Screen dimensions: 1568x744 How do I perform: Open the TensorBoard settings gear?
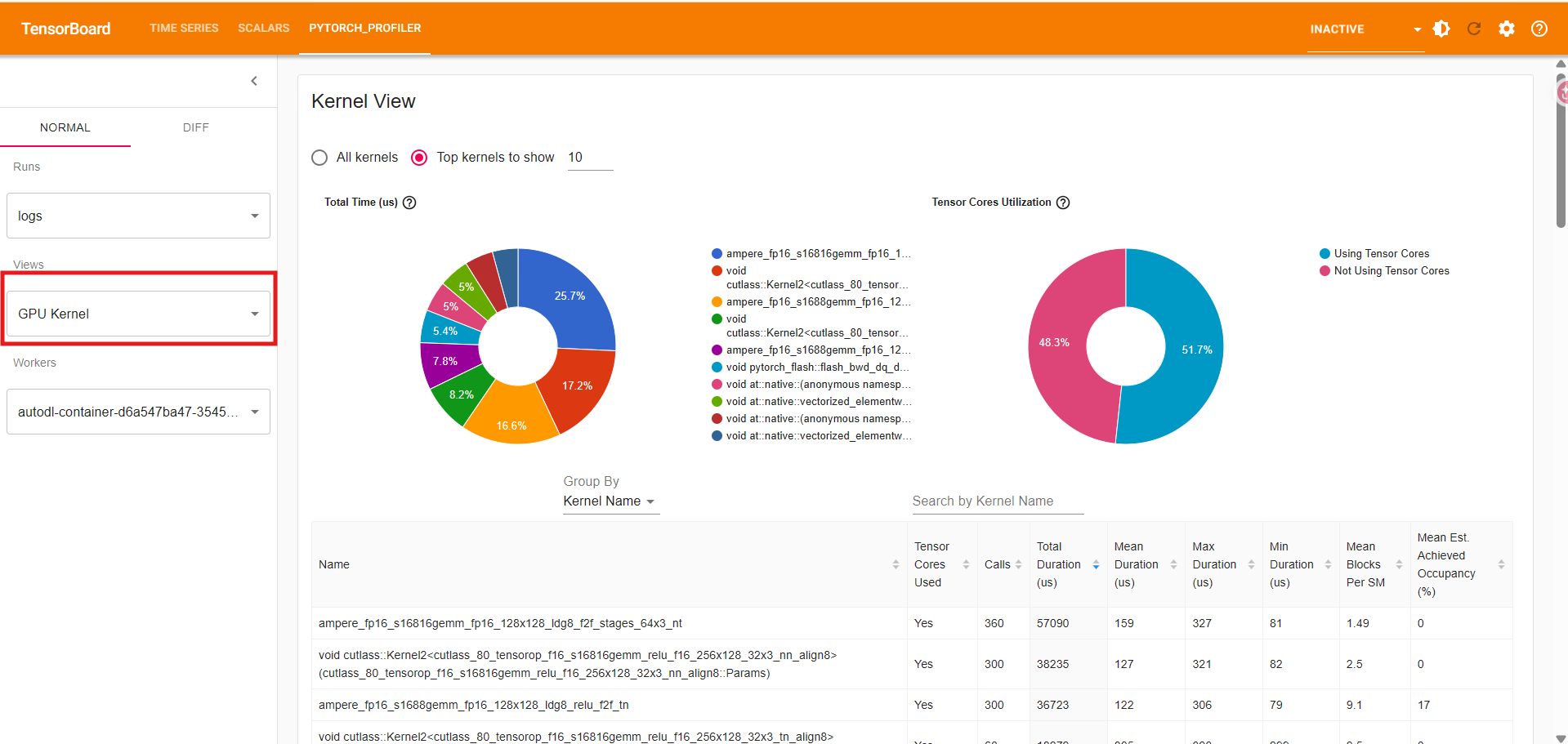[1507, 29]
